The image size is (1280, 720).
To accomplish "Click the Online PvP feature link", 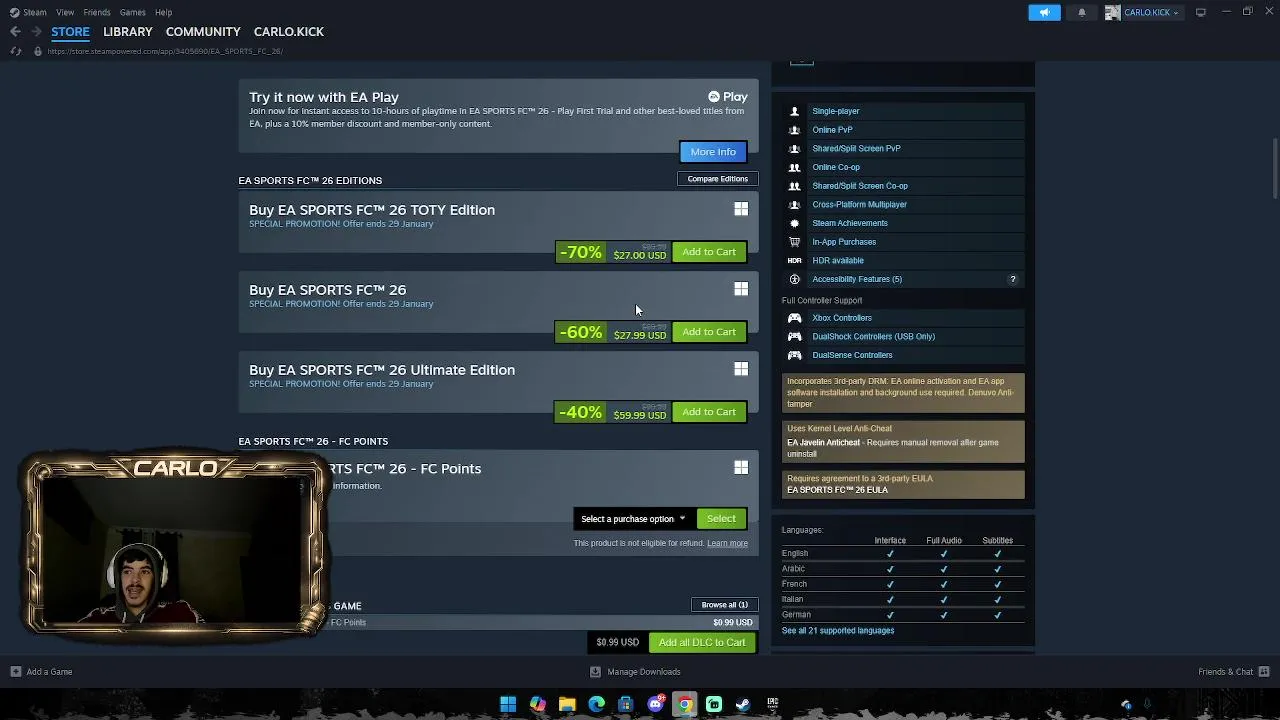I will [832, 130].
